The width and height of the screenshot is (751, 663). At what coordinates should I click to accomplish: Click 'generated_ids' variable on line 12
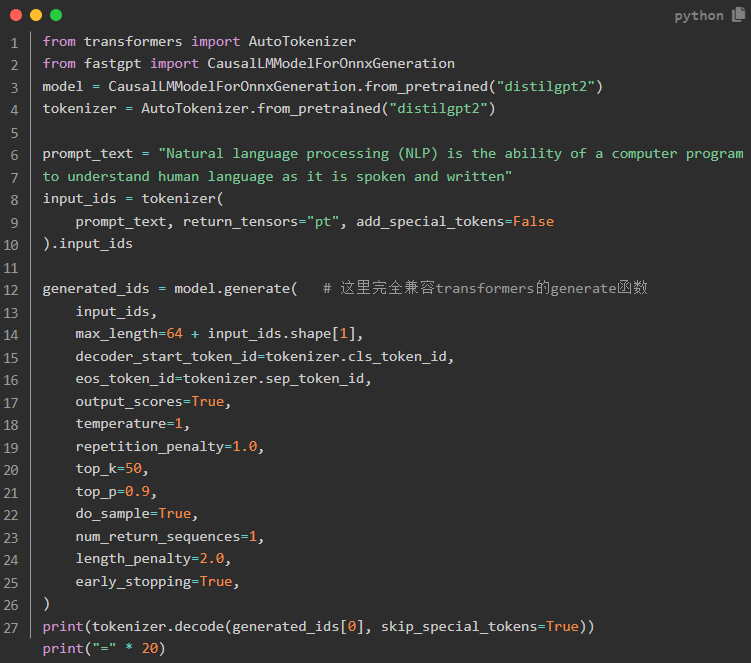pyautogui.click(x=96, y=289)
